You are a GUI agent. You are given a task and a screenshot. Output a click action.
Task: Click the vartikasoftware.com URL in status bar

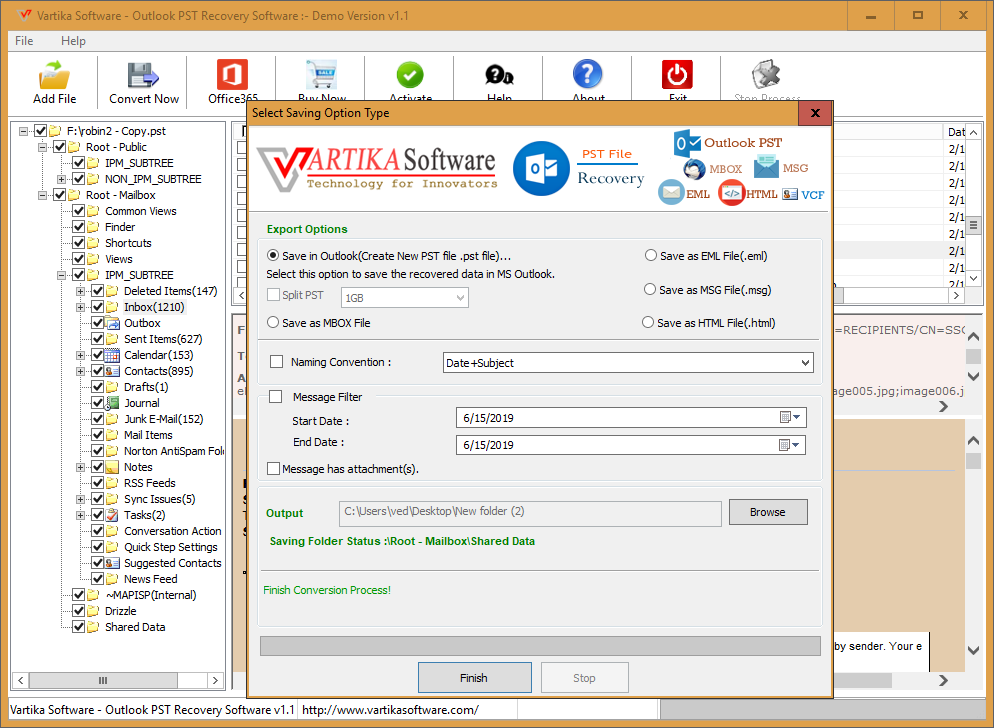tap(390, 710)
